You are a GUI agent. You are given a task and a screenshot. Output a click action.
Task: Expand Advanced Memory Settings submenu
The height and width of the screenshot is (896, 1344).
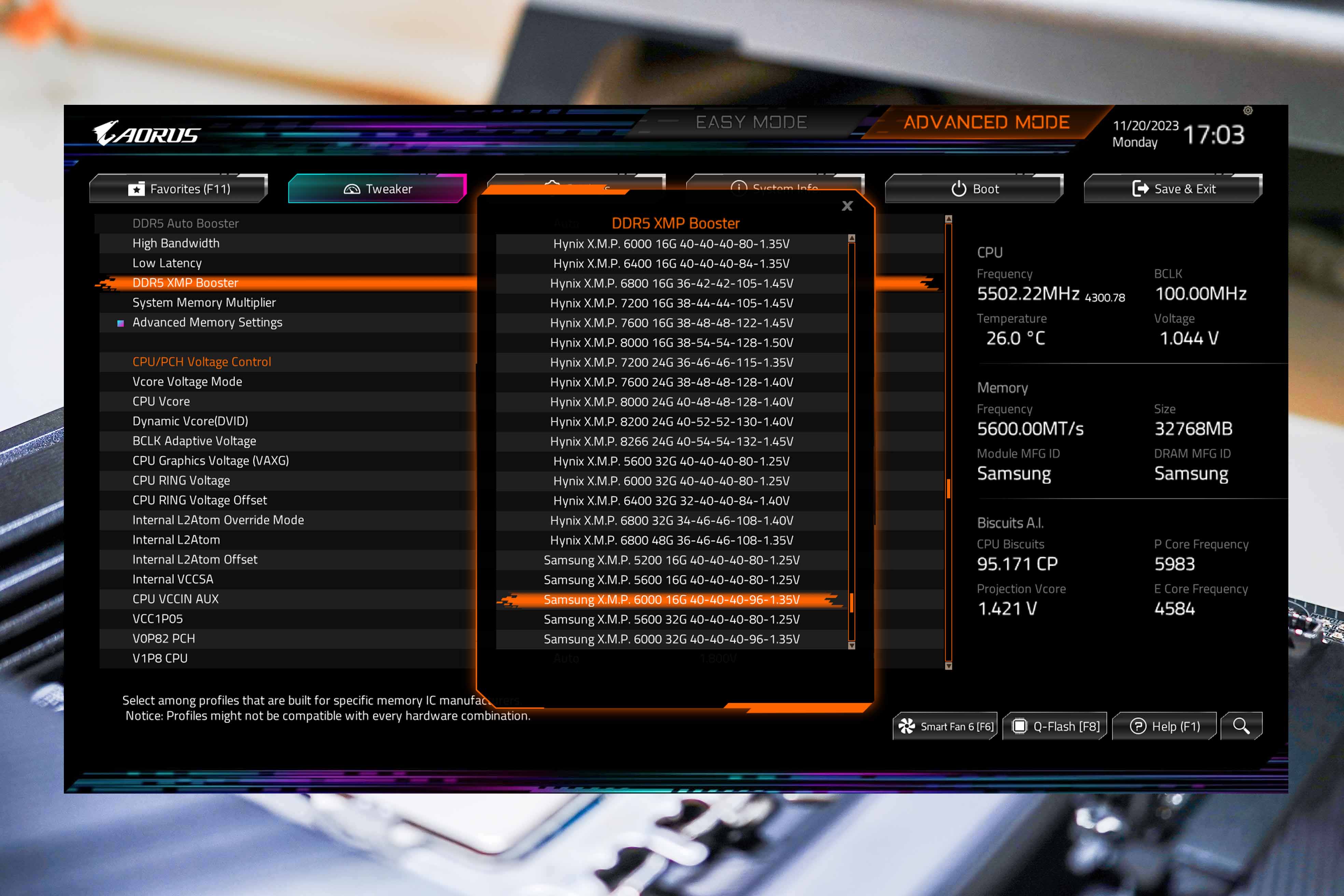(288, 322)
